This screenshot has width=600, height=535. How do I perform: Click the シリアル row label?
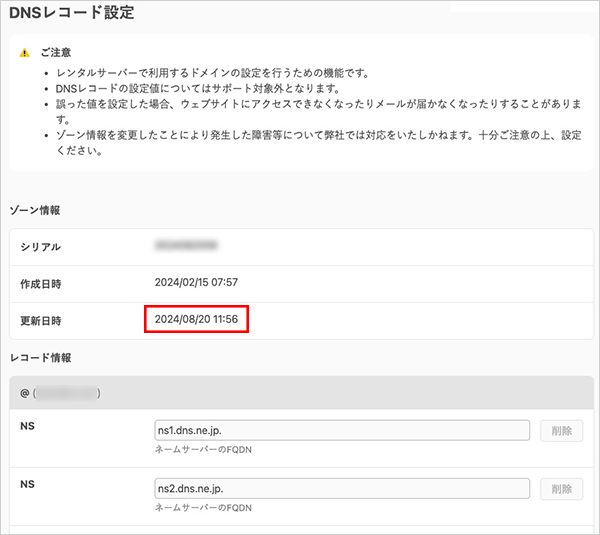pos(40,247)
